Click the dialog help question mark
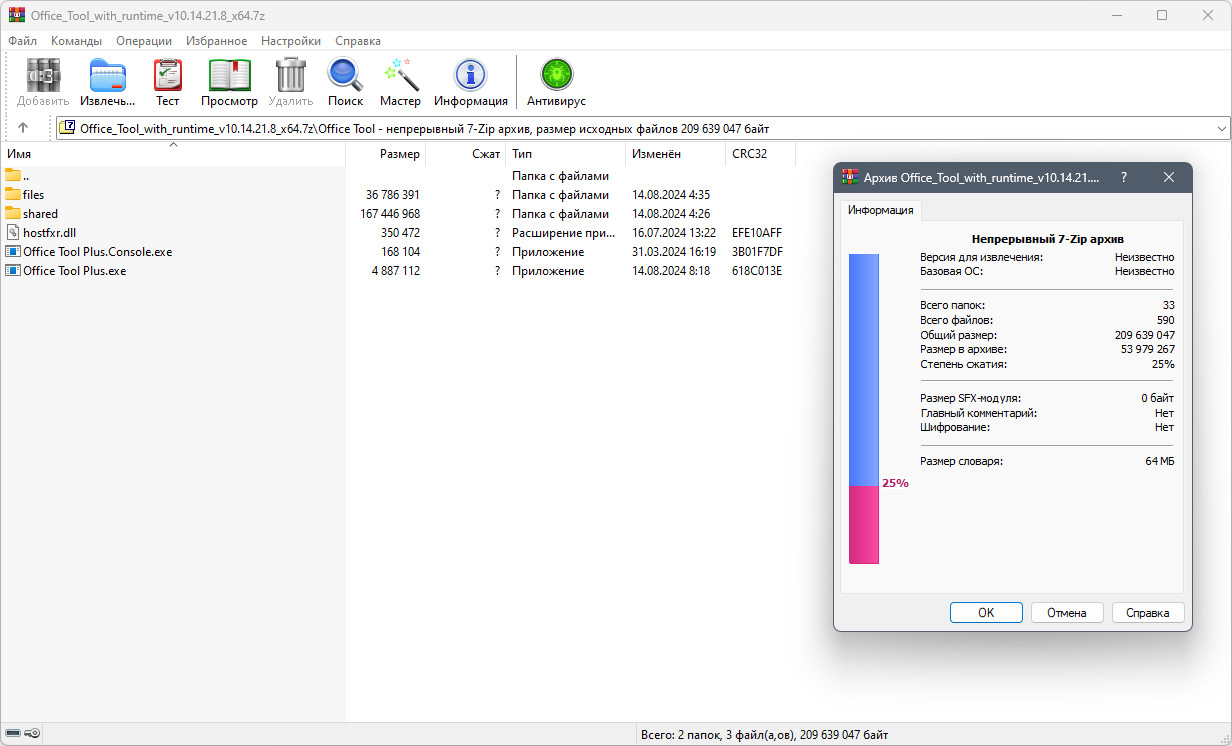Screen dimensions: 1232x746 pyautogui.click(x=1124, y=177)
